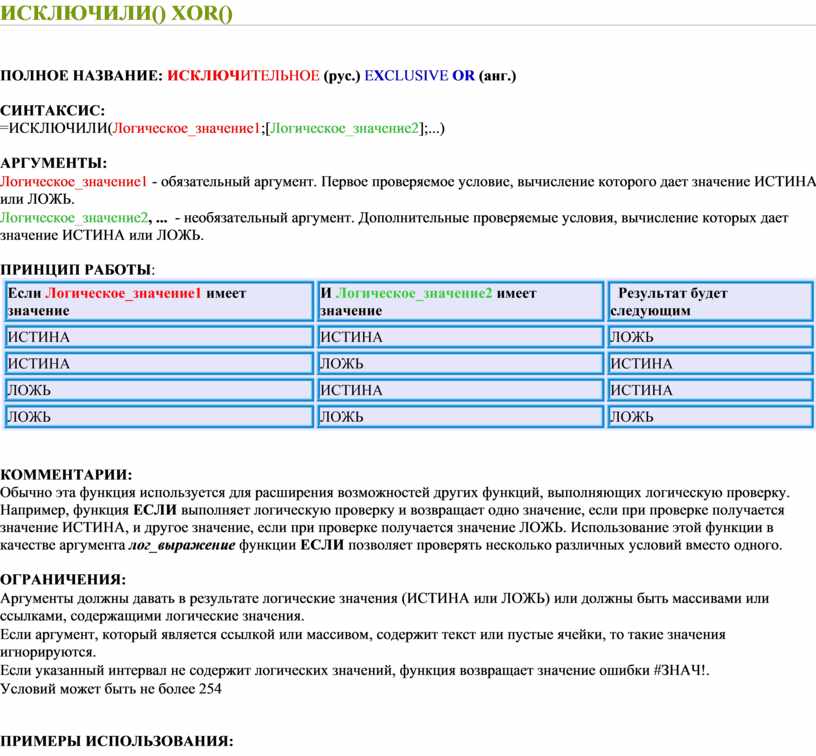The width and height of the screenshot is (816, 756).
Task: Select the ПРИМЕРЫ ИСПОЛЬЗОВАНИЯ: heading
Action: 116,741
